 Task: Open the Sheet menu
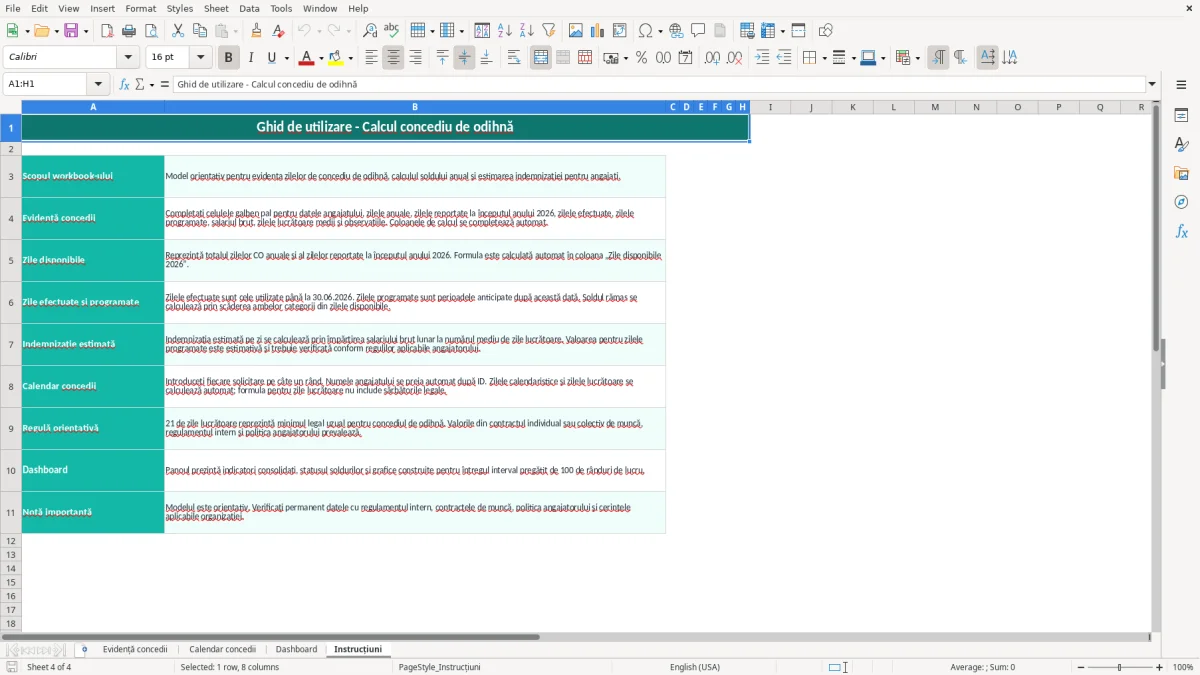click(216, 8)
